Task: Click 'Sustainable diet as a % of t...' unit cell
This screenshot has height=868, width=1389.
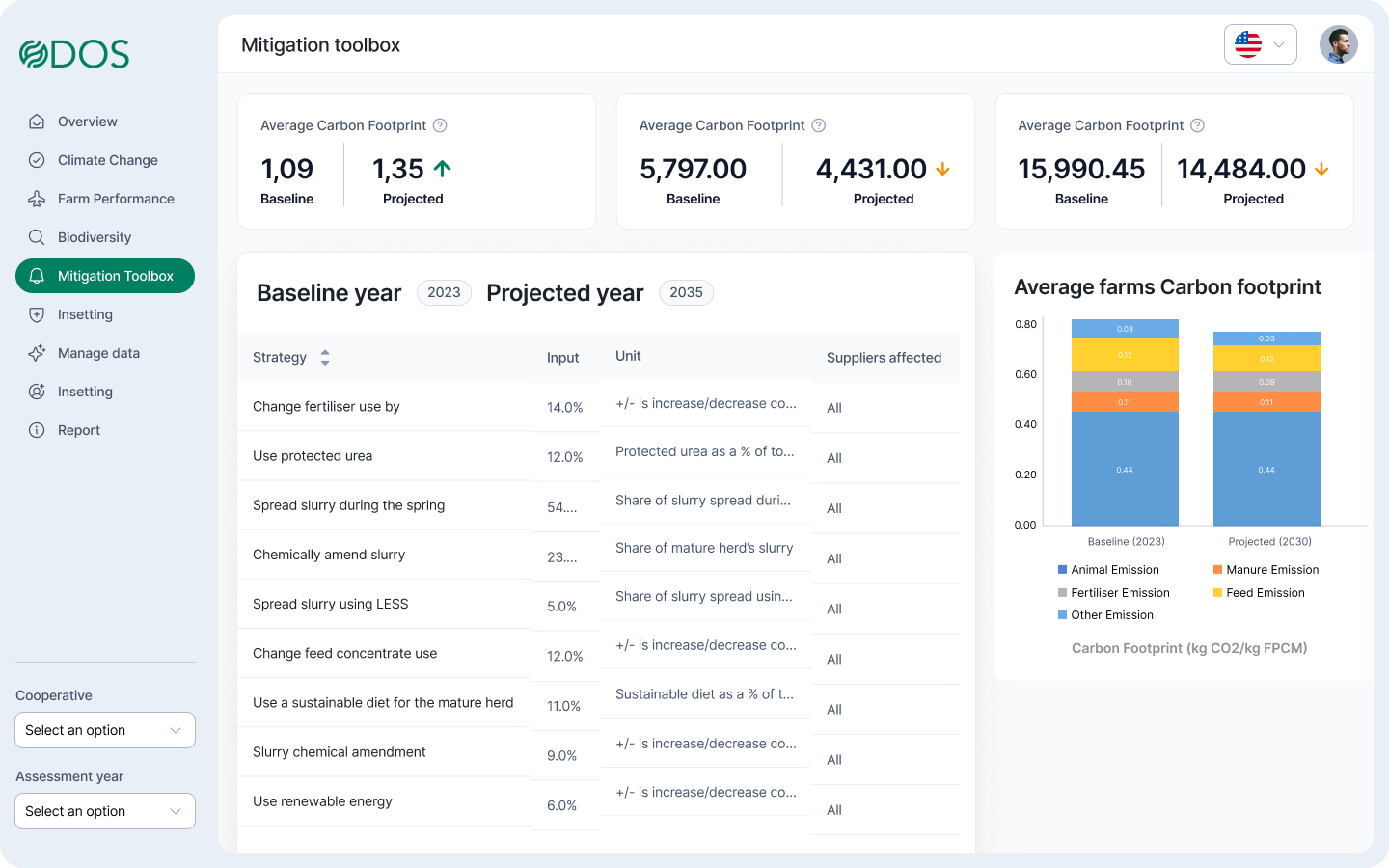Action: (x=705, y=694)
